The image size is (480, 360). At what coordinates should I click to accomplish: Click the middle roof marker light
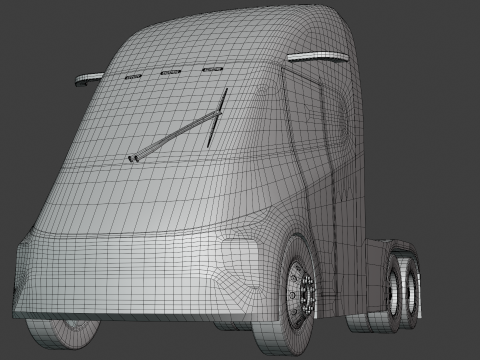(x=171, y=72)
